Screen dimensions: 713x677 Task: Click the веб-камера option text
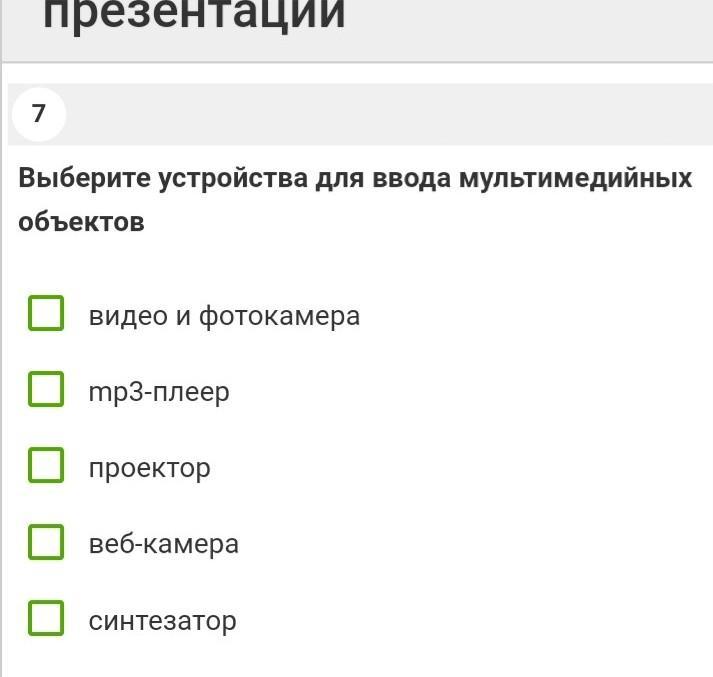(x=164, y=544)
